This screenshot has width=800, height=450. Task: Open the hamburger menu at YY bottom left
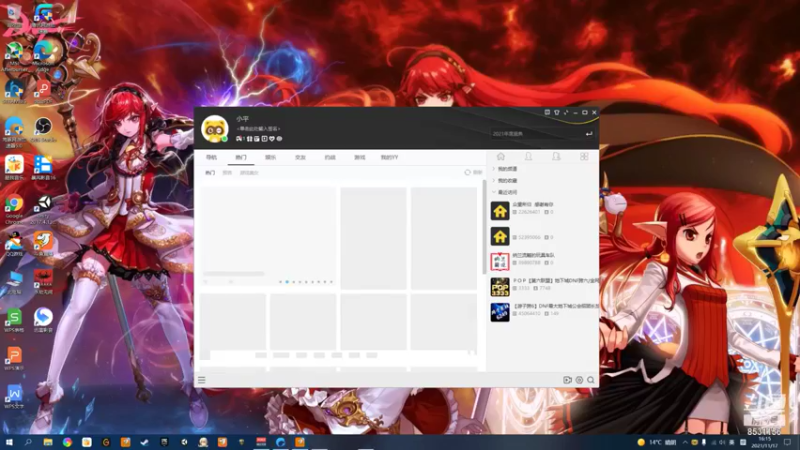[202, 380]
